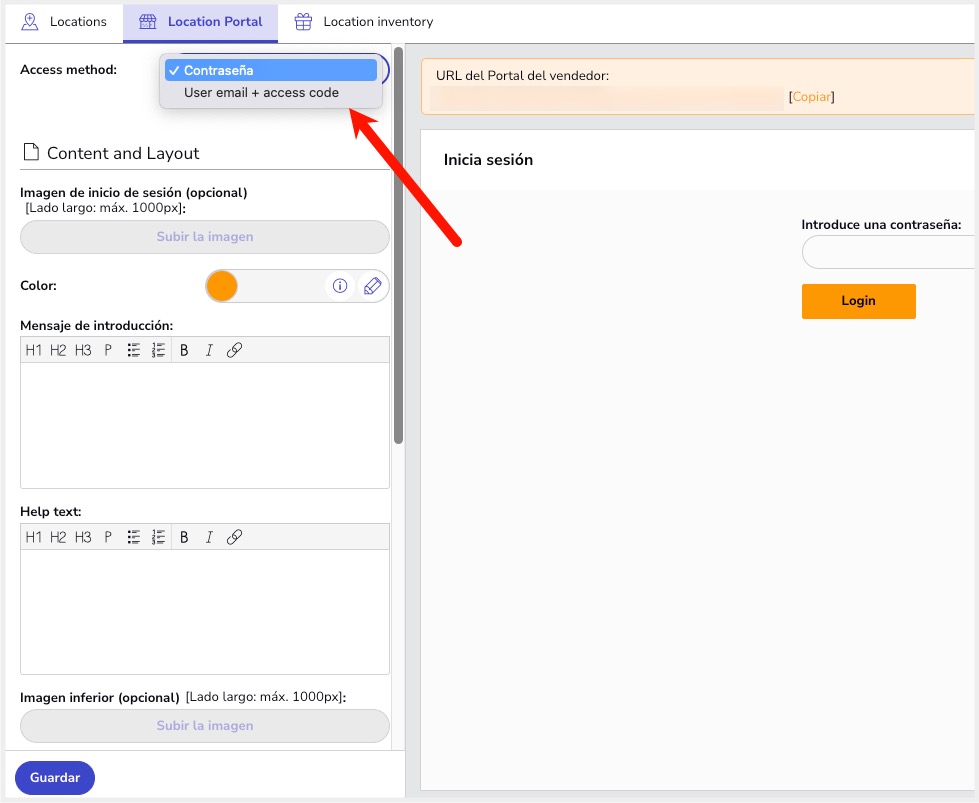Apply numbered list in Mensaje de introducción editor
Viewport: 979px width, 803px height.
click(x=159, y=350)
